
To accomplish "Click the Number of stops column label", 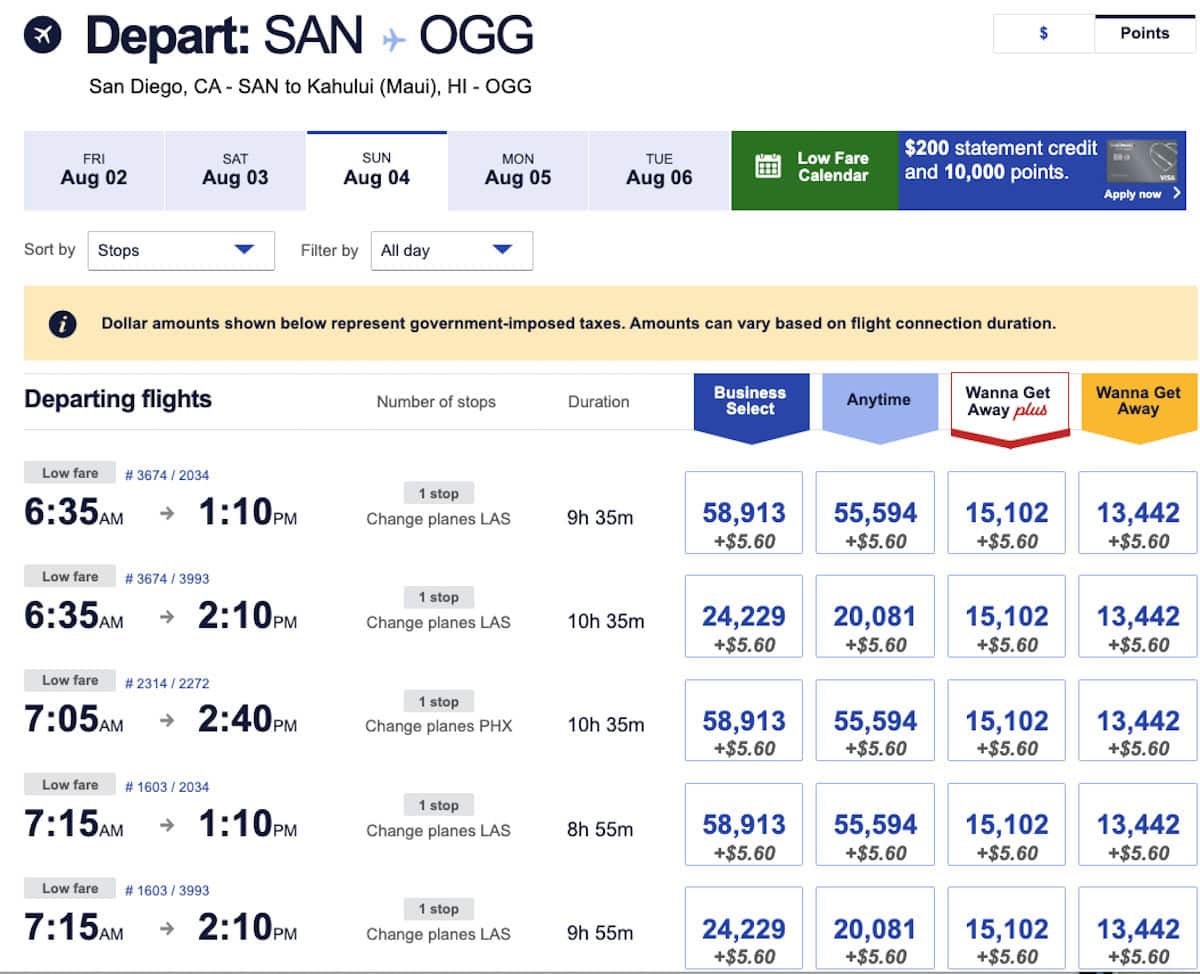I will click(x=436, y=402).
